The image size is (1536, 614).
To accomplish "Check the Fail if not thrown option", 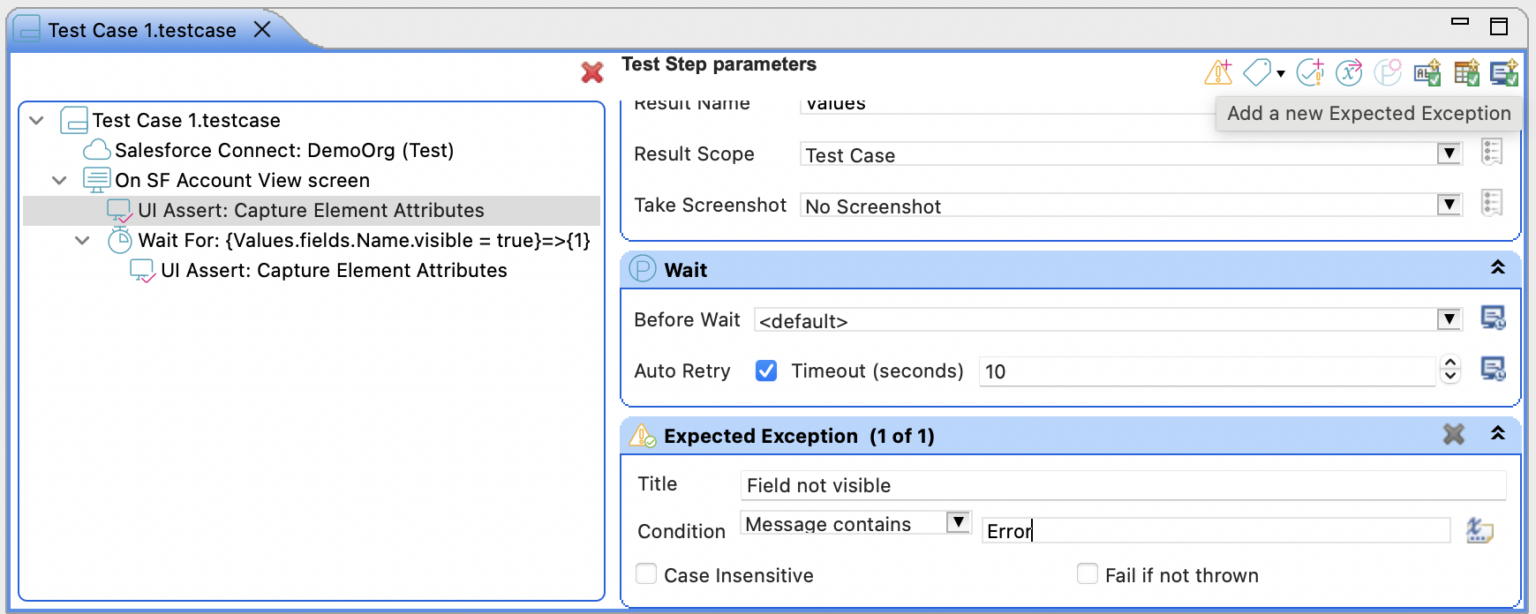I will [1087, 575].
